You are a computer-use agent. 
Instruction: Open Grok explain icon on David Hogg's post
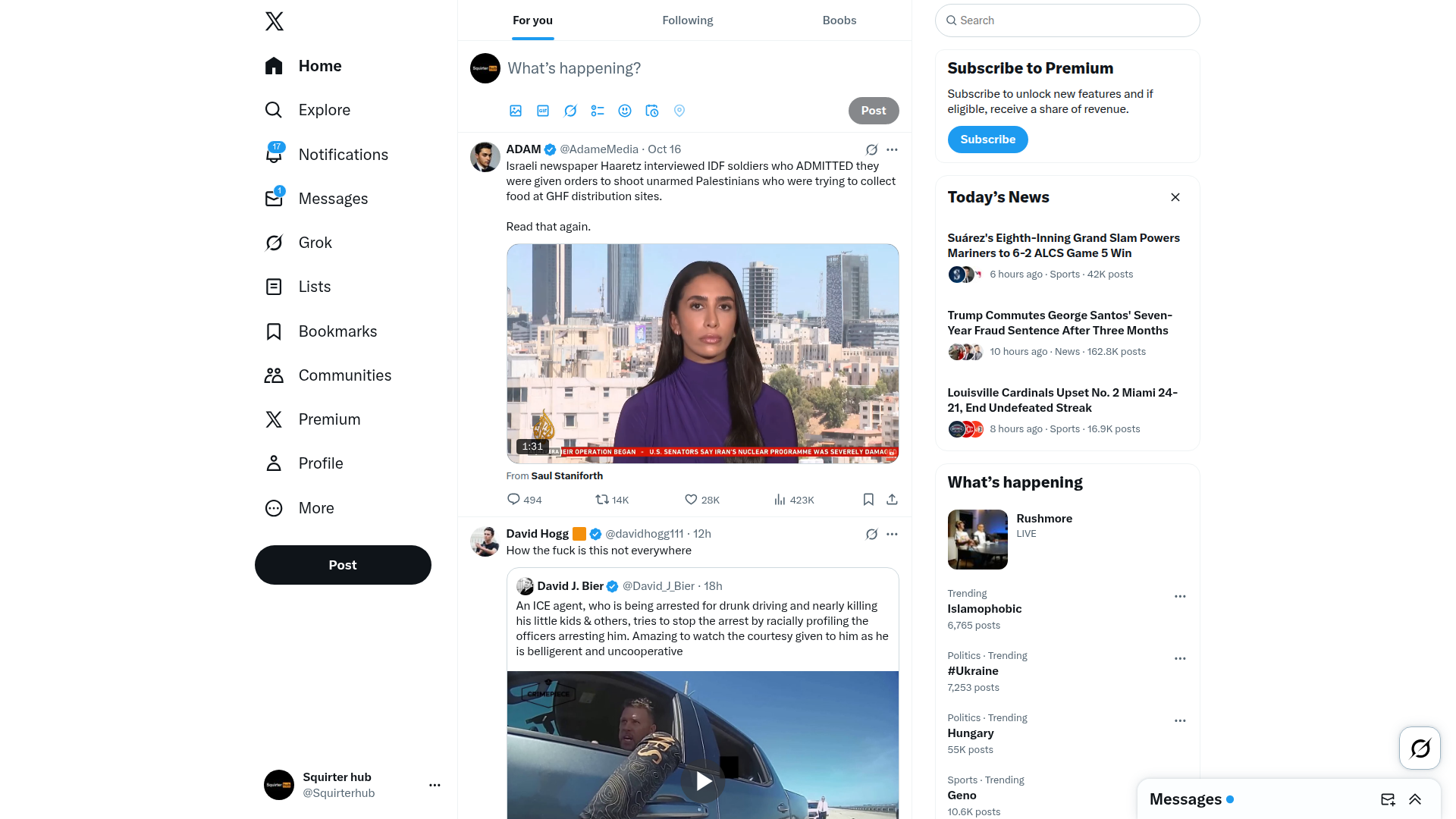point(872,534)
